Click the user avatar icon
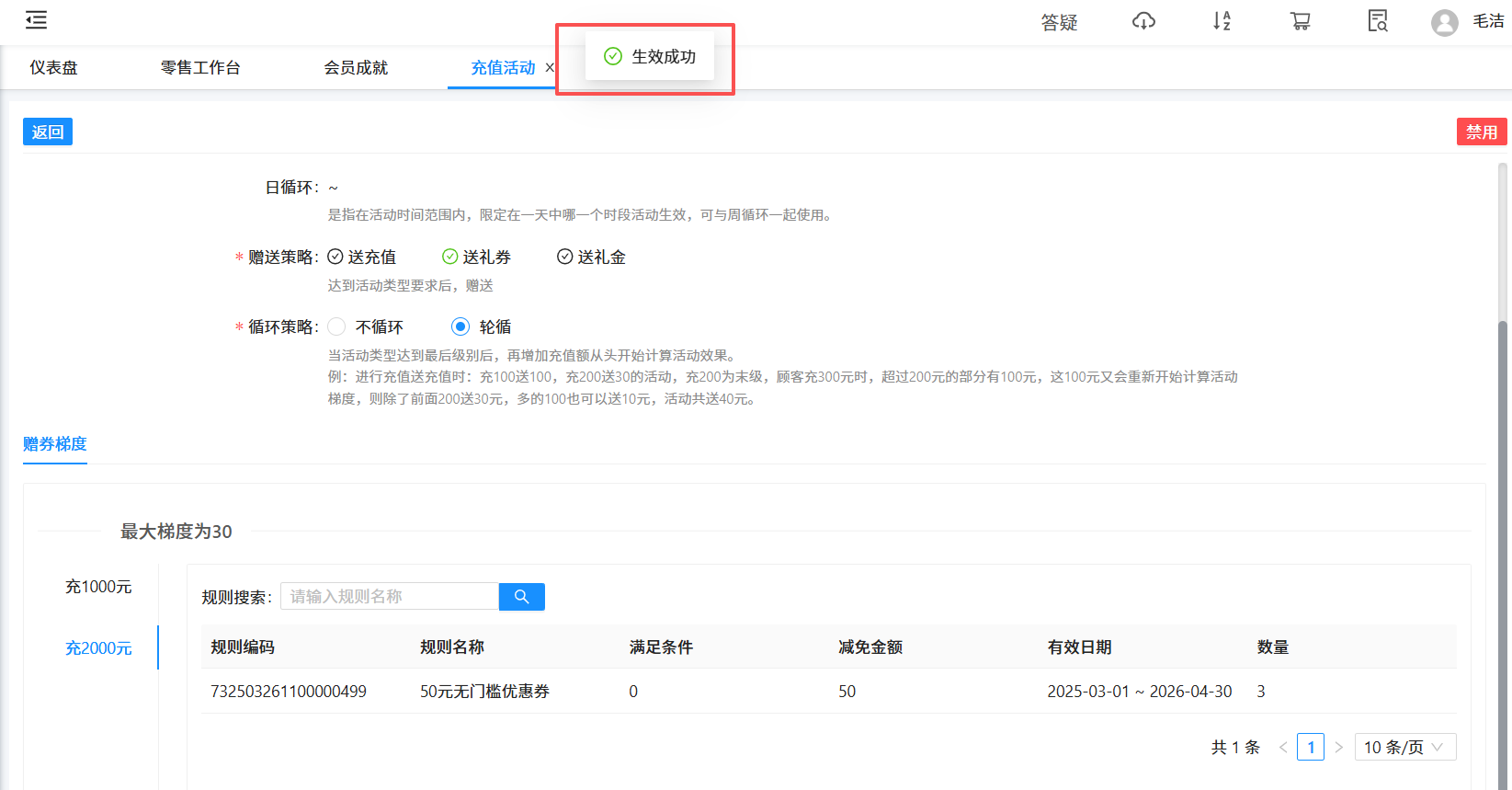Screen dimensions: 1512x790 [x=1445, y=22]
